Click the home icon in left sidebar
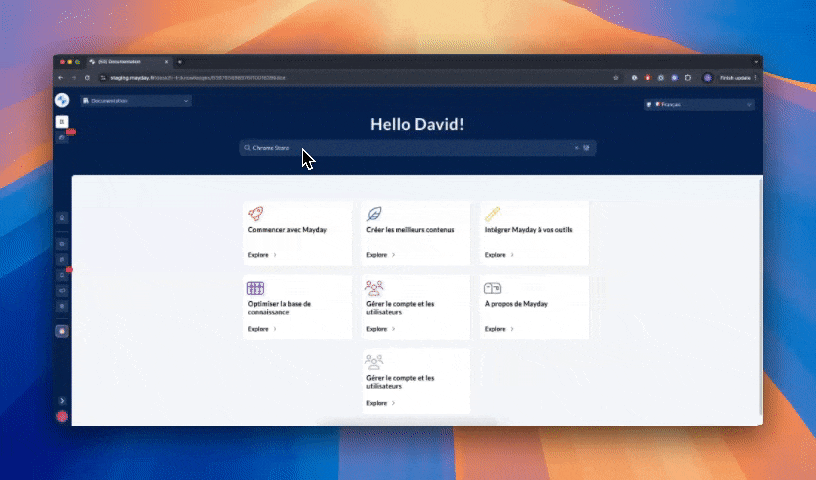Screen dimensions: 816x480 (62, 217)
